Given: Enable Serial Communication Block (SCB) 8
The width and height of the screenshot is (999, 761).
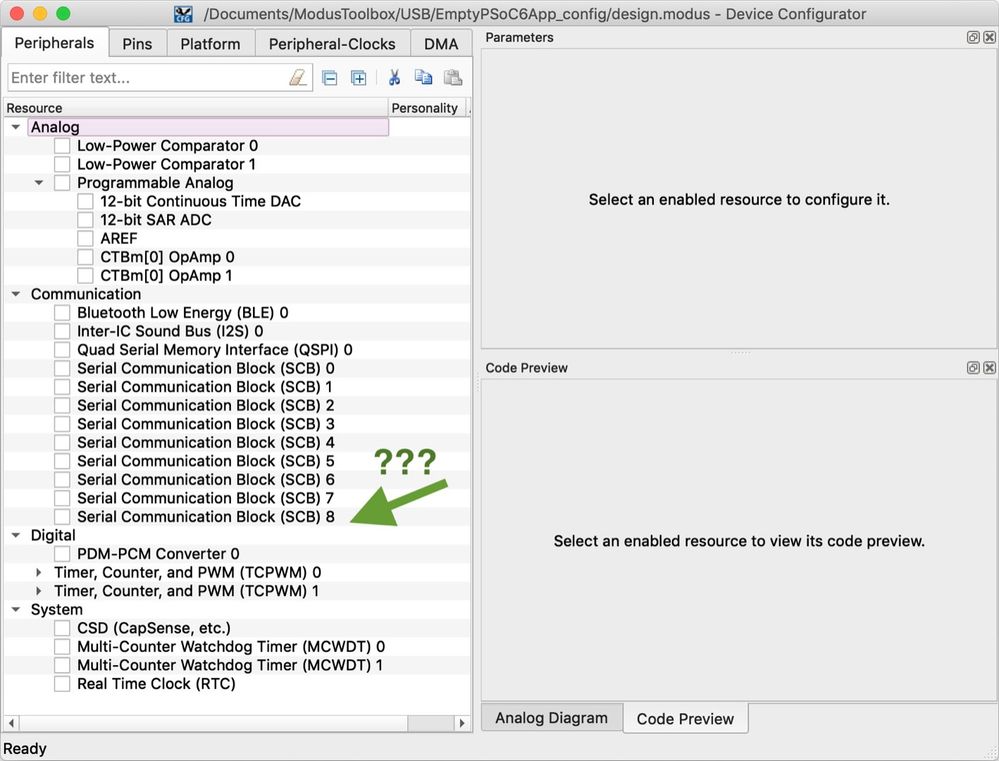Looking at the screenshot, I should (x=62, y=517).
